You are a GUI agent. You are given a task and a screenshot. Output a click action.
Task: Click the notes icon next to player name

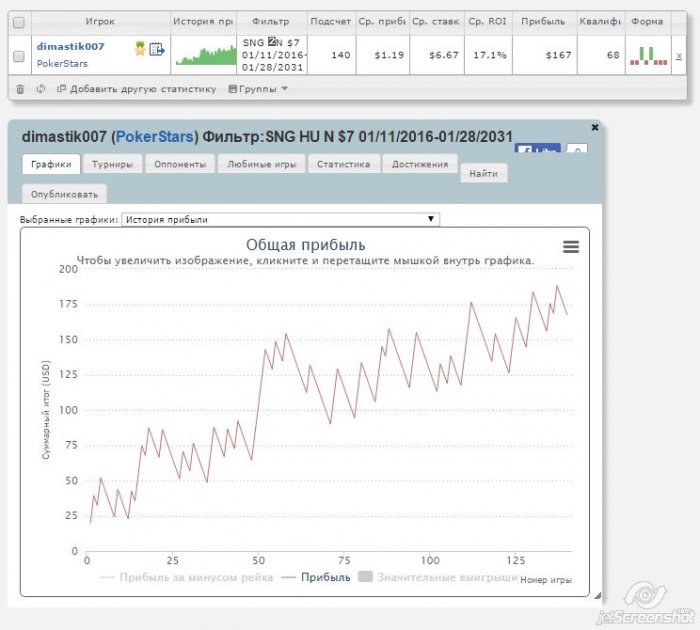click(x=156, y=48)
